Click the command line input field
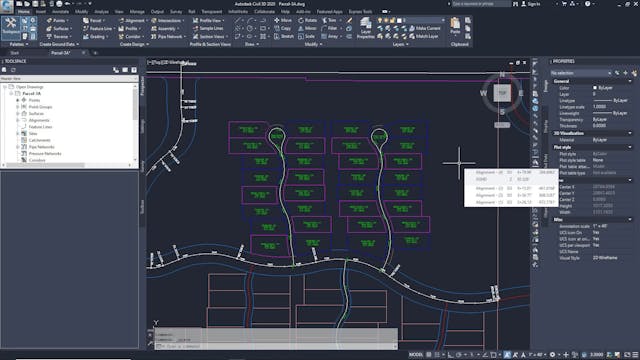The width and height of the screenshot is (640, 360). 276,346
